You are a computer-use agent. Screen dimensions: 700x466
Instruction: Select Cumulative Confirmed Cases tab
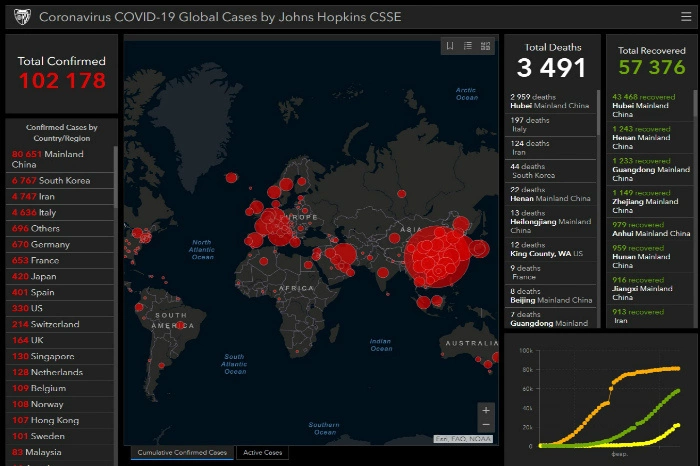pyautogui.click(x=182, y=453)
